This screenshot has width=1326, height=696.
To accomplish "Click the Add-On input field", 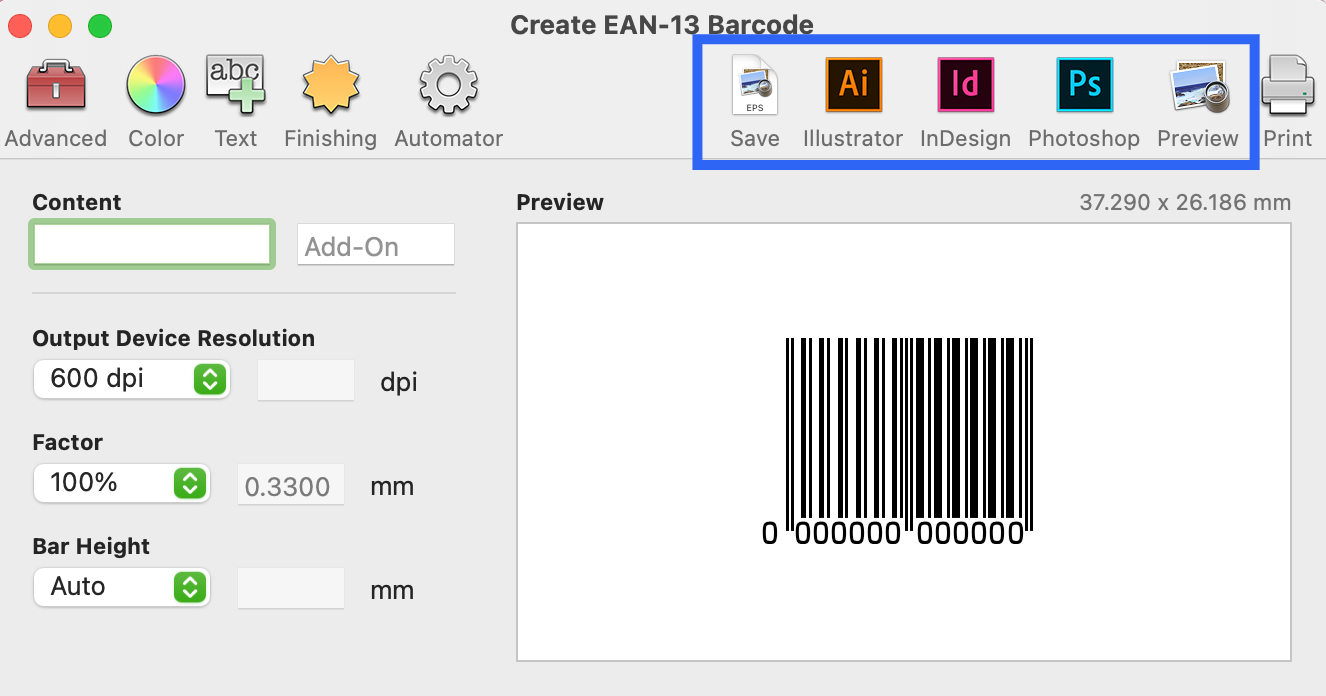I will pos(376,245).
